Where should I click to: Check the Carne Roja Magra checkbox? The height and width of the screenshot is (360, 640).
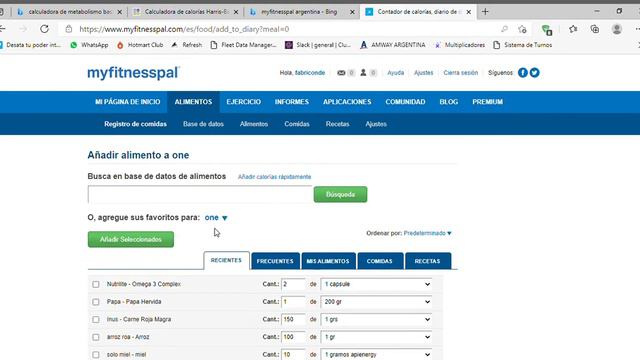(96, 320)
